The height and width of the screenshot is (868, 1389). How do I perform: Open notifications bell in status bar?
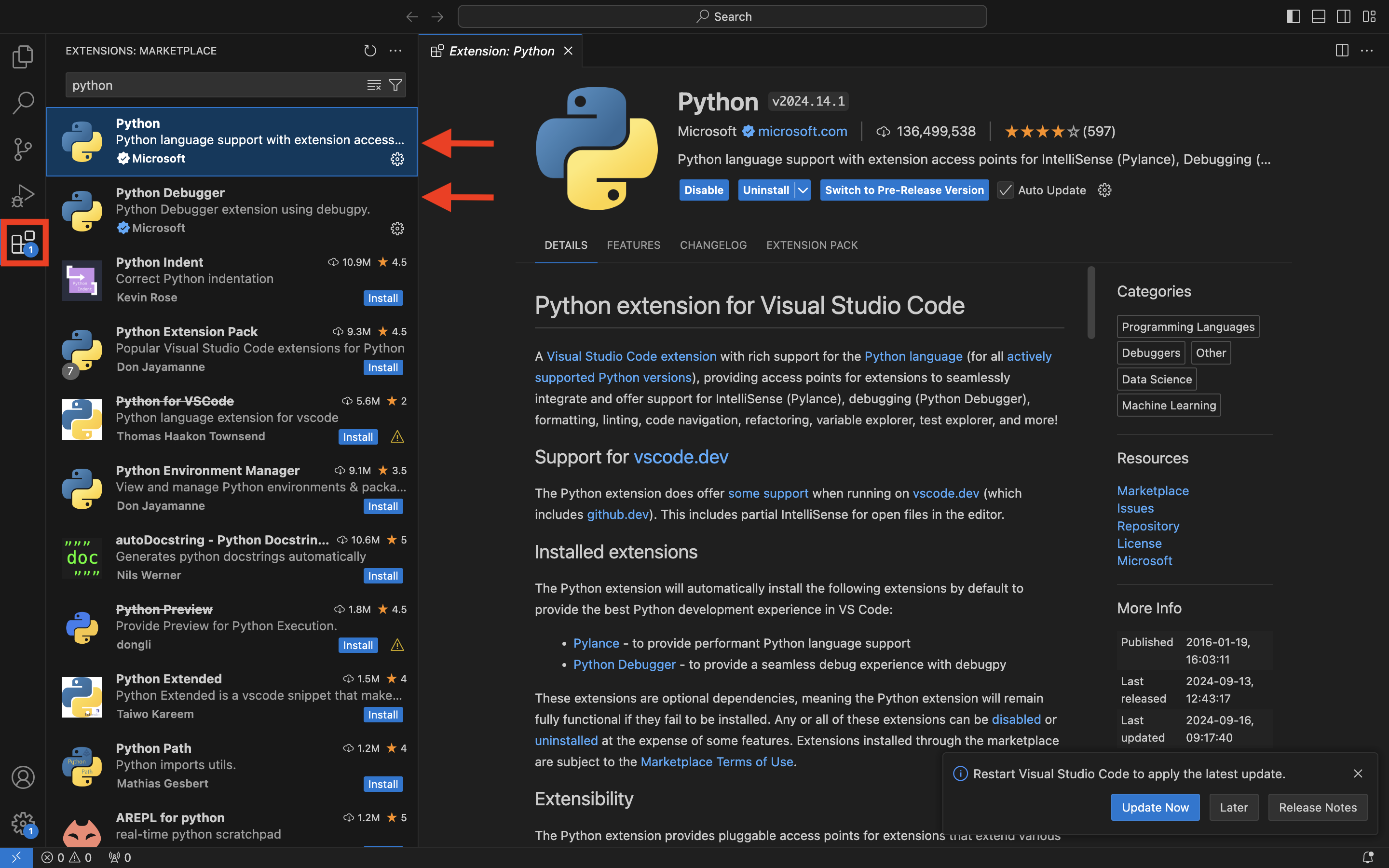[1368, 857]
